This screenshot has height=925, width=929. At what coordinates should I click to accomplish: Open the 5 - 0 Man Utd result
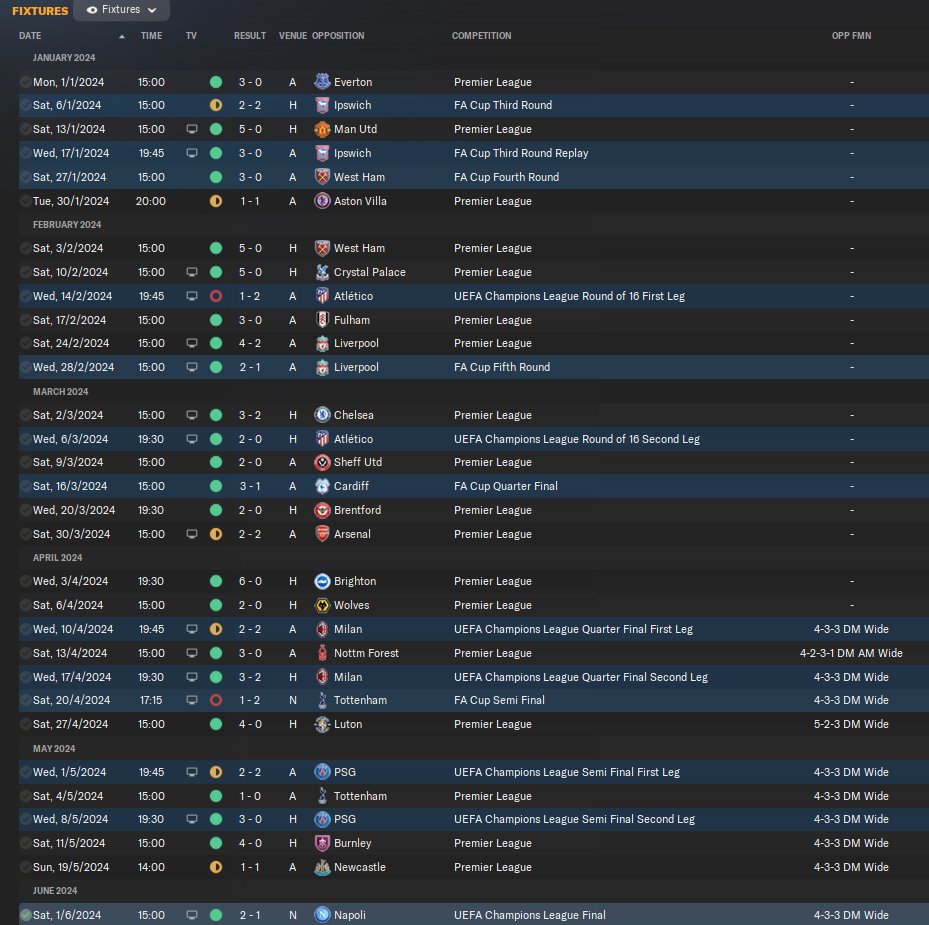click(250, 129)
